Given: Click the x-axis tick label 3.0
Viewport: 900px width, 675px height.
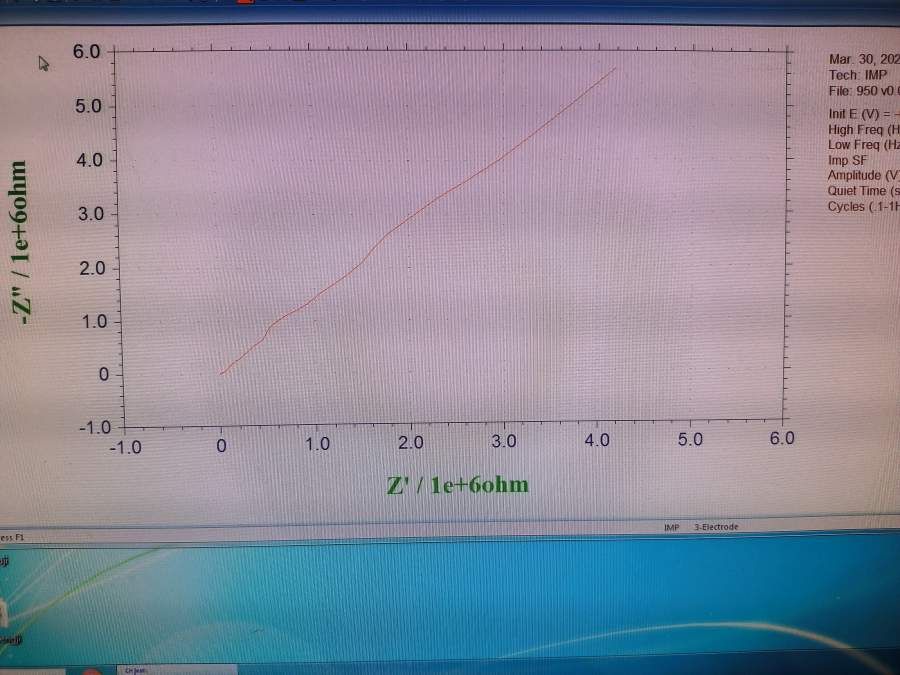Looking at the screenshot, I should 504,441.
